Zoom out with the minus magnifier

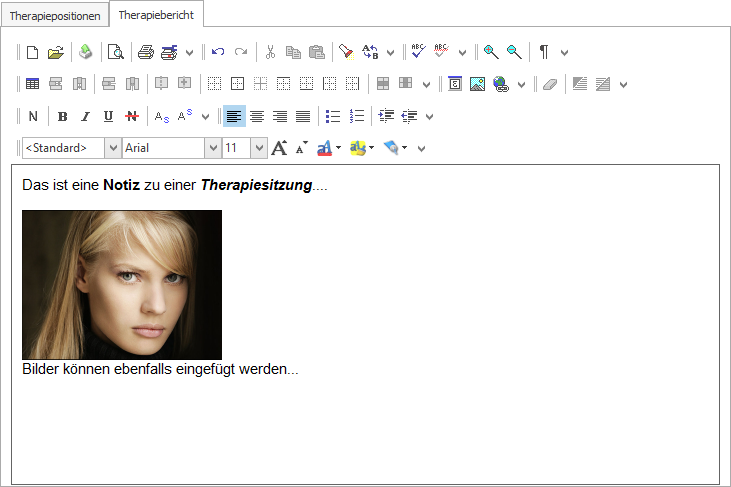point(514,52)
